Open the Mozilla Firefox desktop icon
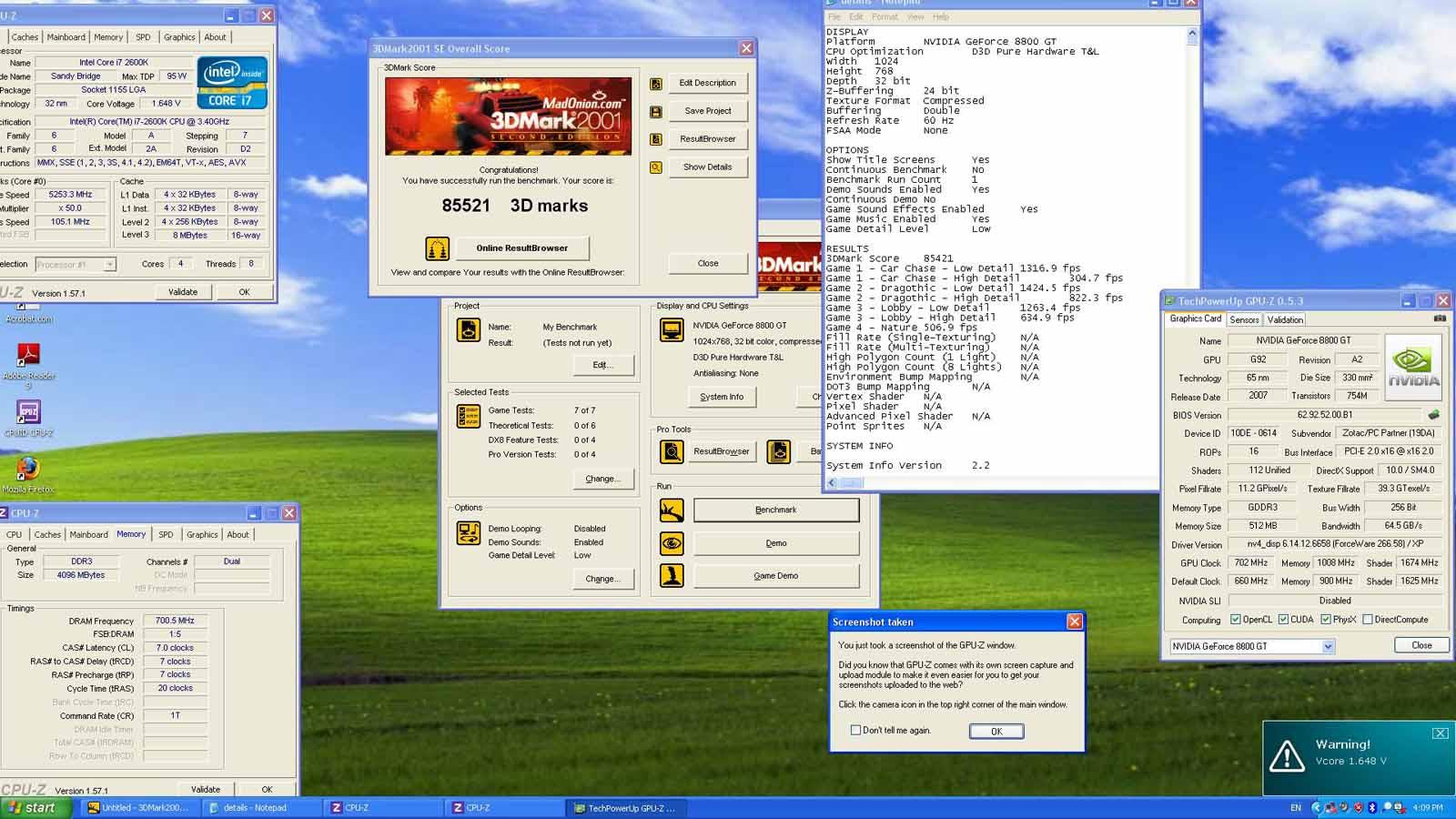This screenshot has height=819, width=1456. [x=28, y=469]
